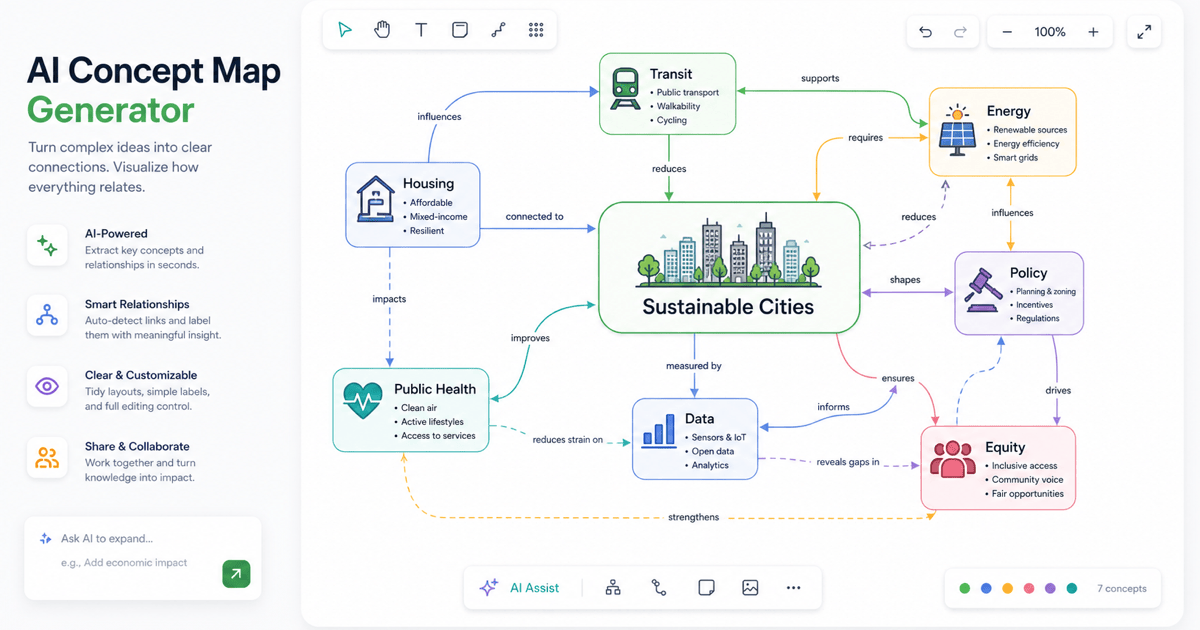Zoom in with the plus button
1200x630 pixels.
click(1093, 32)
